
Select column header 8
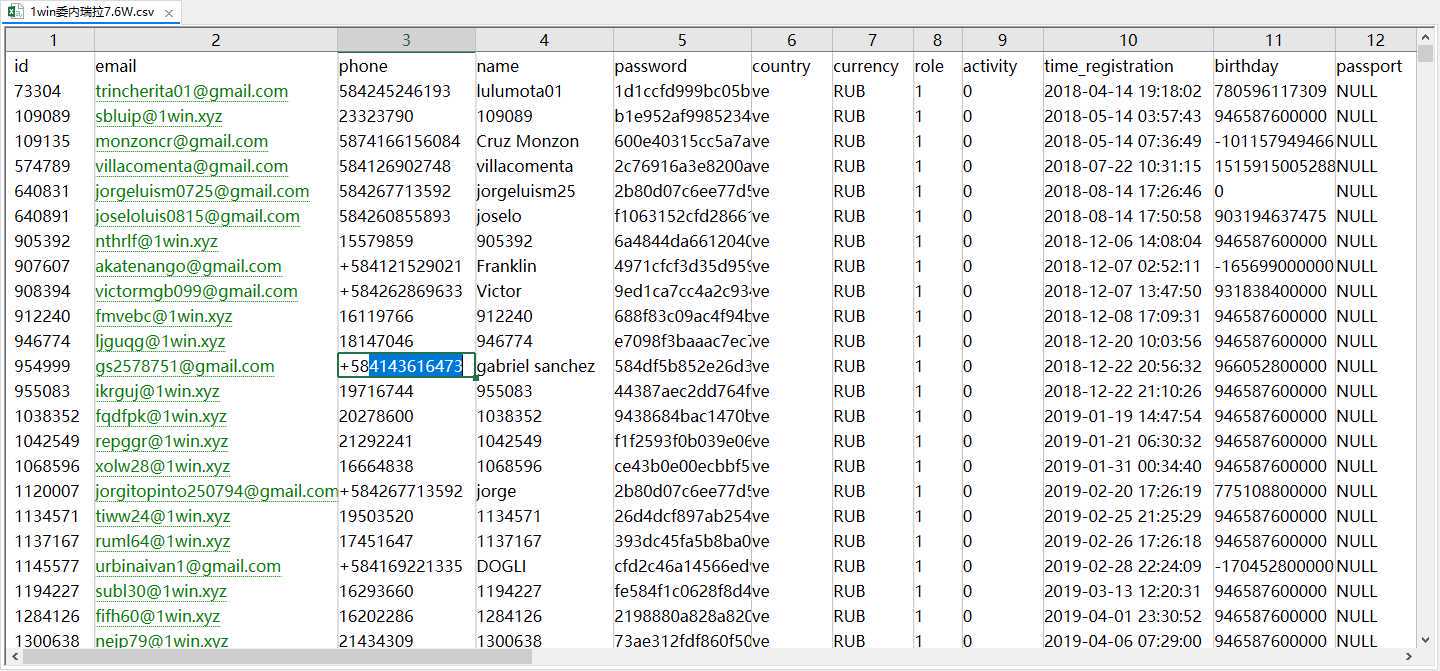point(938,40)
